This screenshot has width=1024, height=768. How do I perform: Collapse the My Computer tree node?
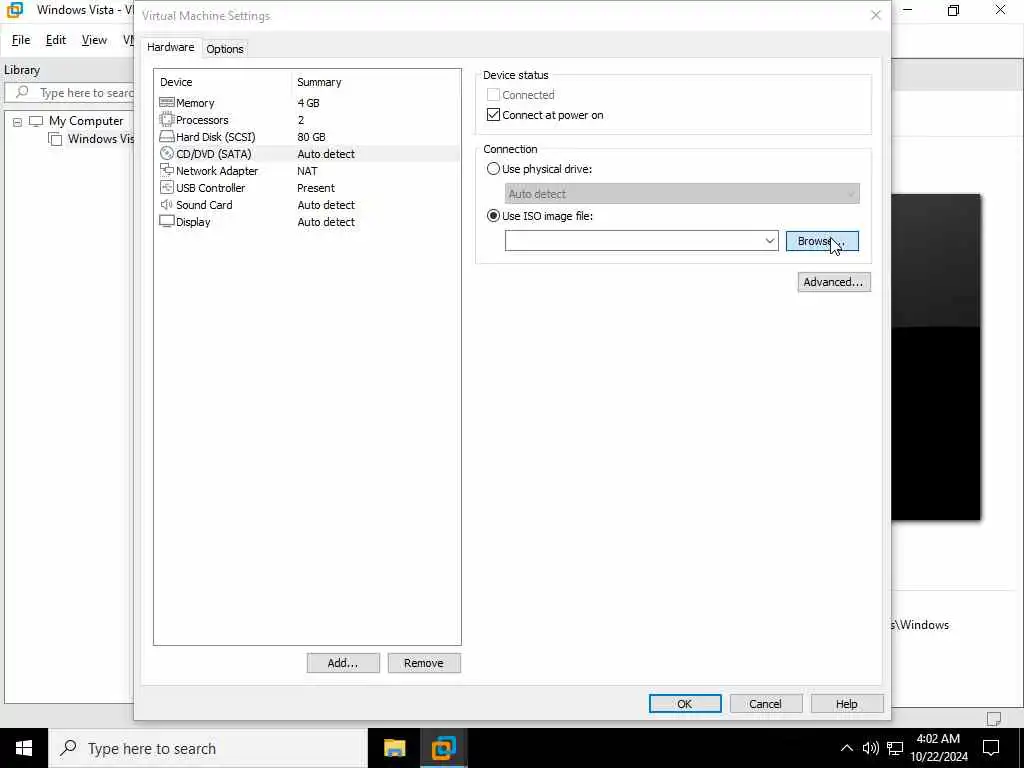click(18, 121)
